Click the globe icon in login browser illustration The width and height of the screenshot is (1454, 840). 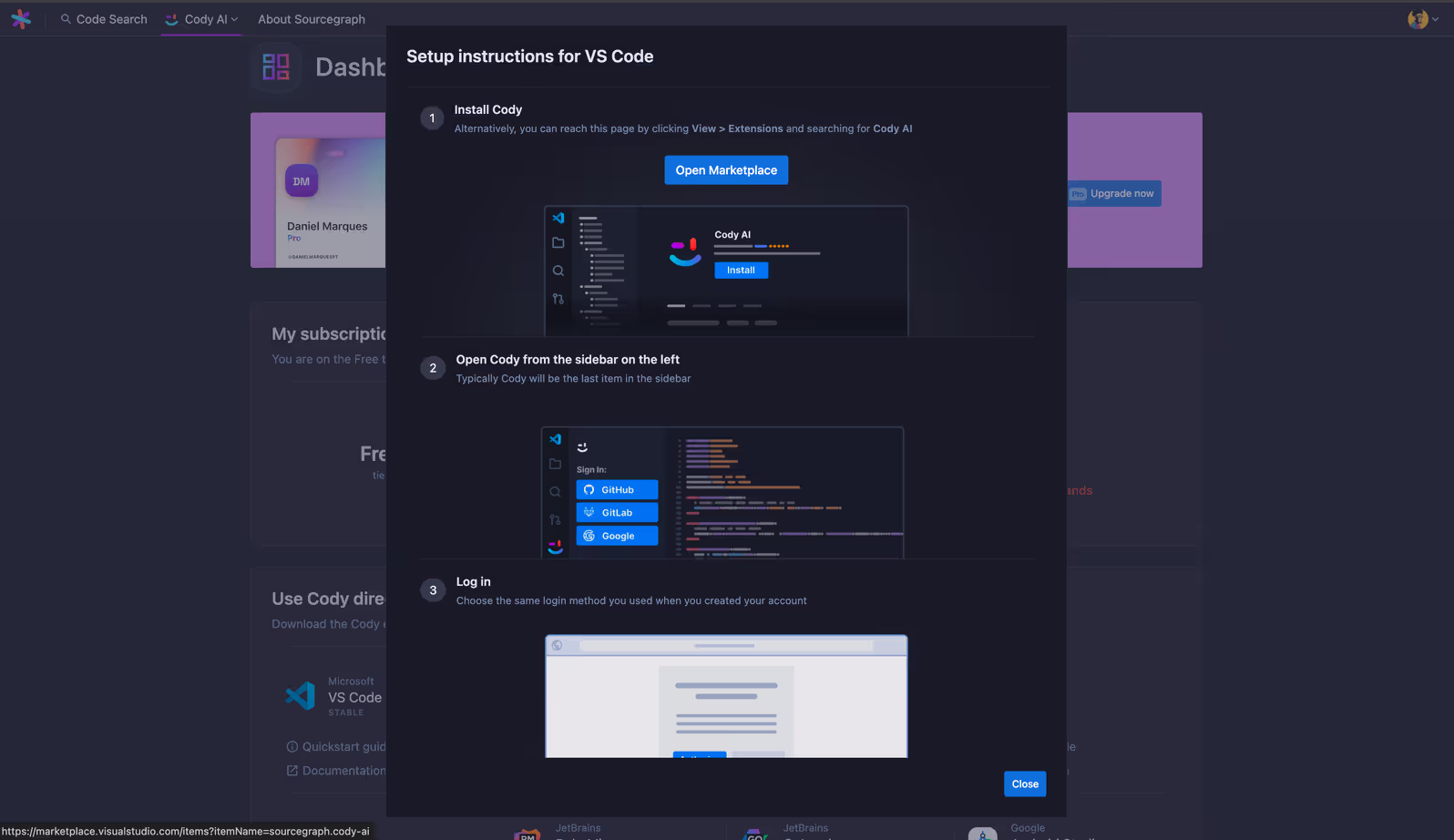(558, 645)
